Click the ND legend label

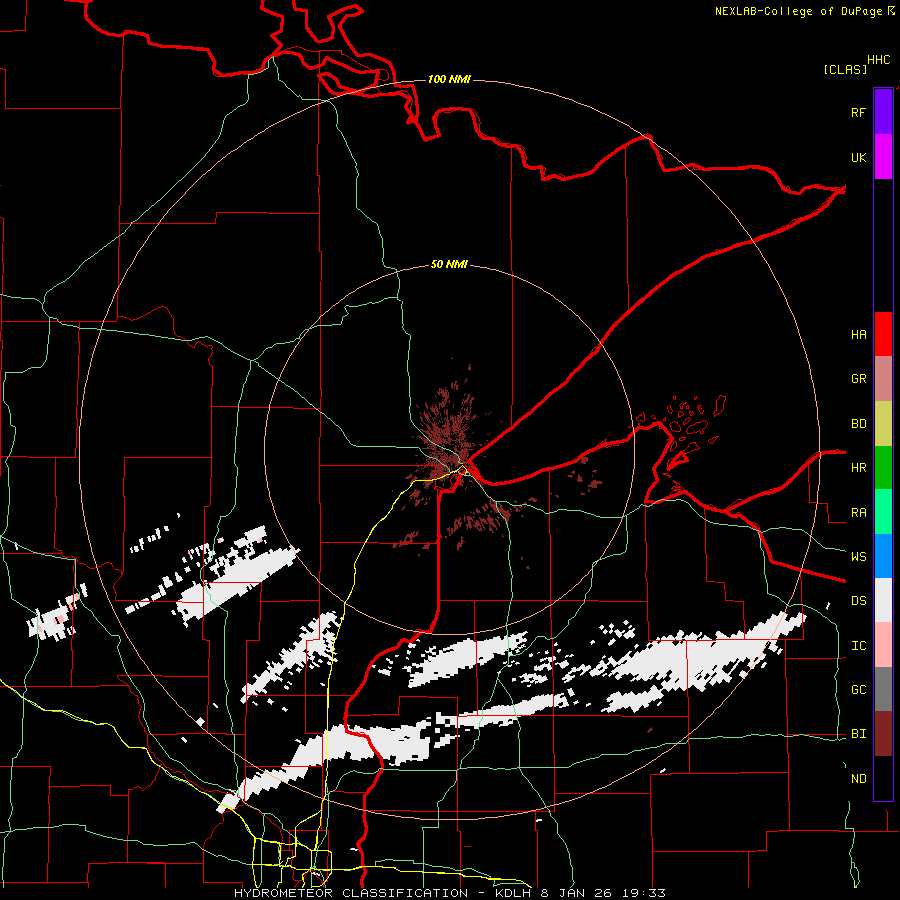(858, 778)
